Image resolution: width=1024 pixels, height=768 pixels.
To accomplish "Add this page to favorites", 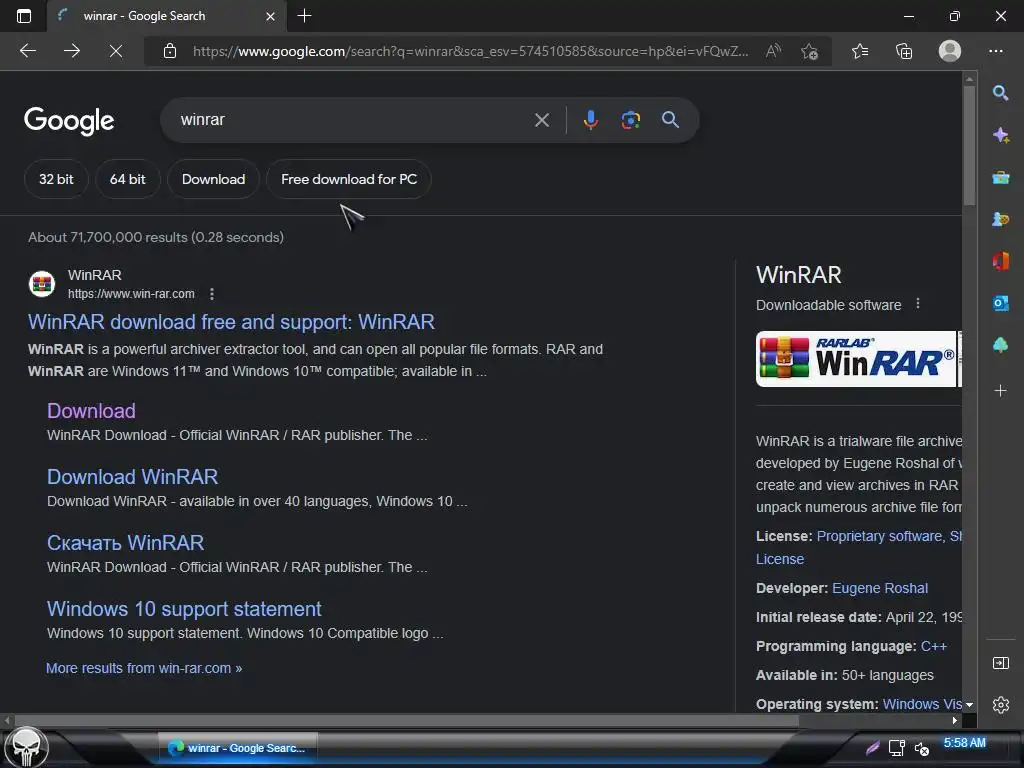I will (810, 51).
